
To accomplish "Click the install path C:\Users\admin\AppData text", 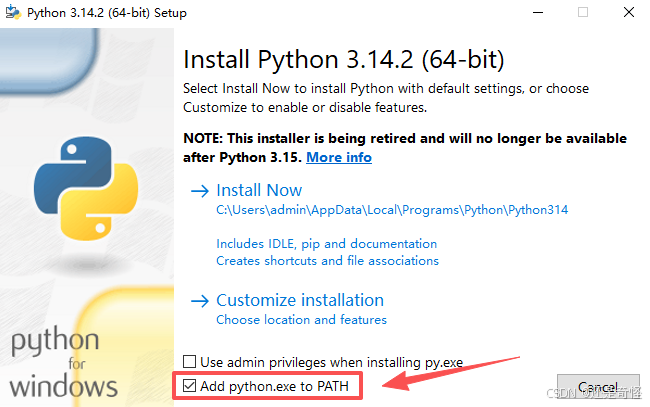I will point(392,210).
